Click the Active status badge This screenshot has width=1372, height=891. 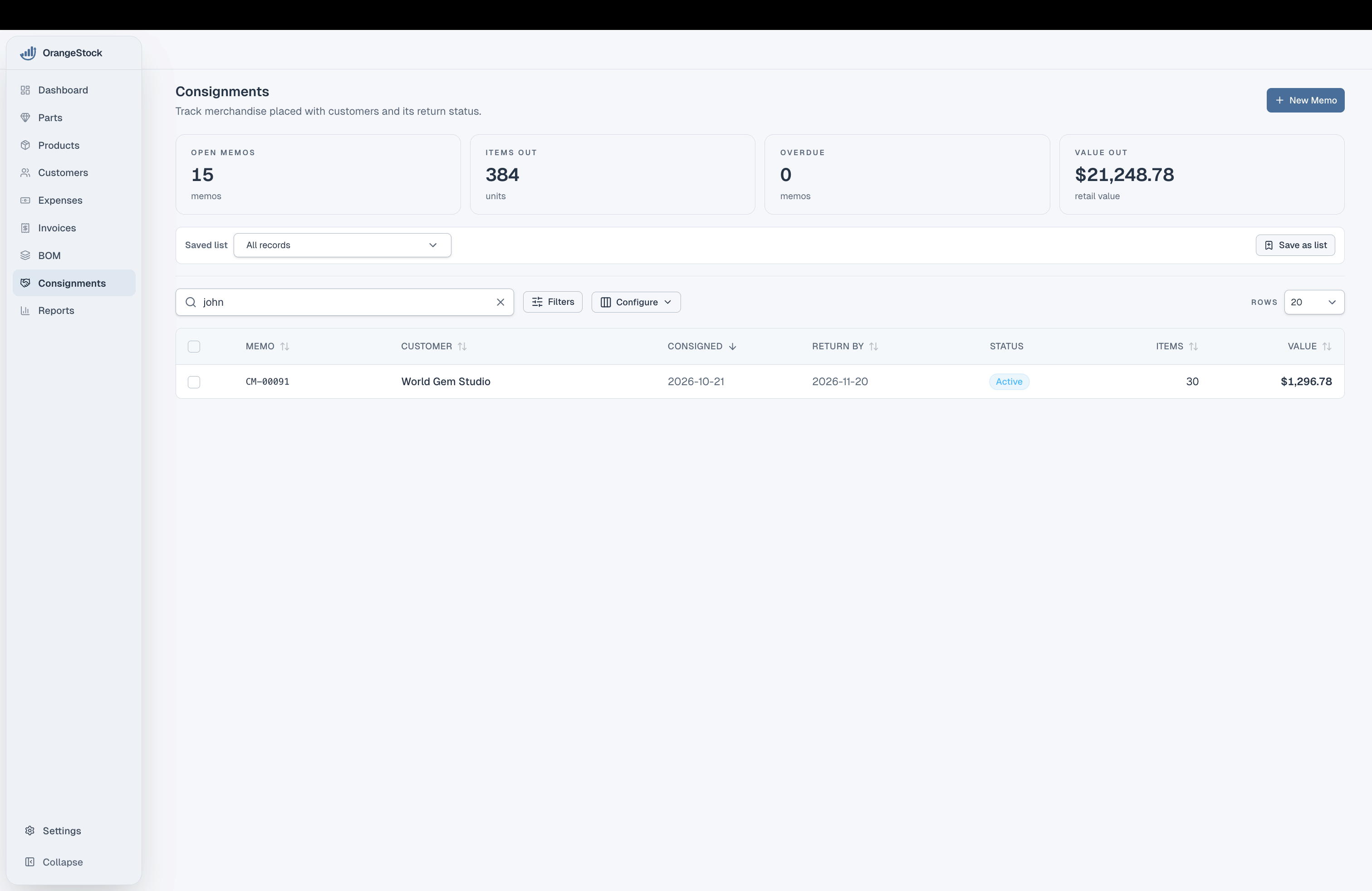click(1009, 382)
